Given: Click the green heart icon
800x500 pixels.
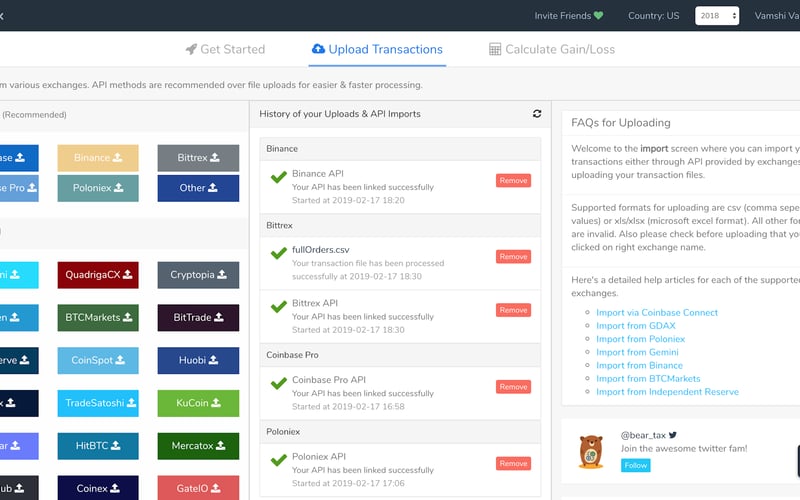Looking at the screenshot, I should tap(598, 16).
